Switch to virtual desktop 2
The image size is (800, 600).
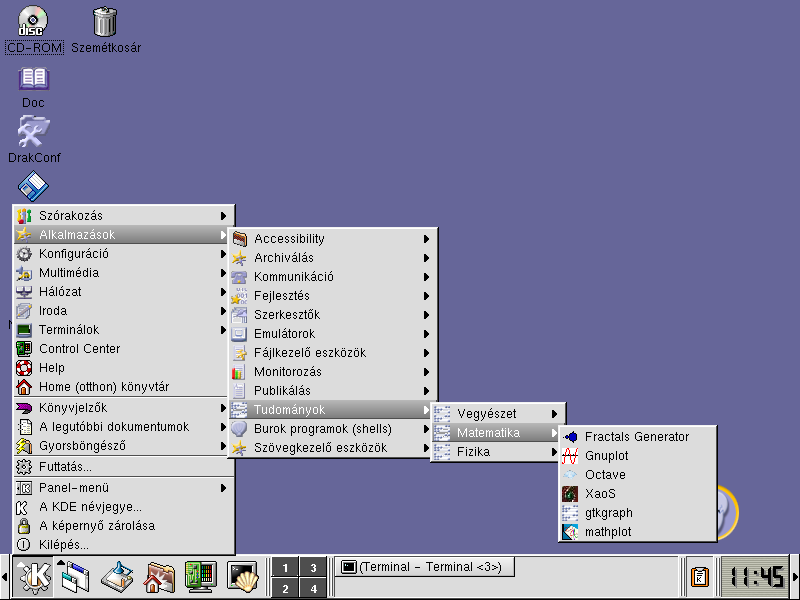(285, 589)
